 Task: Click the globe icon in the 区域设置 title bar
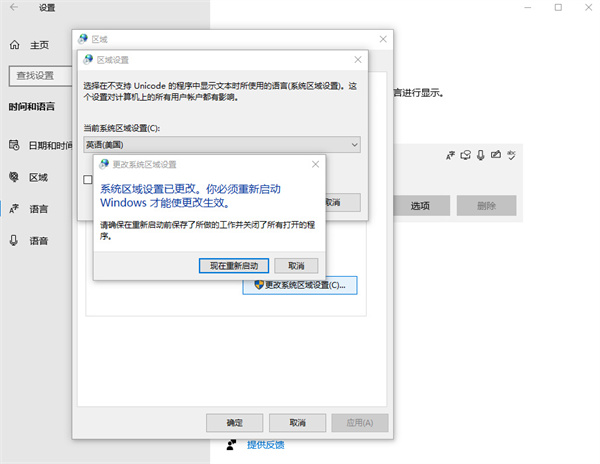click(x=88, y=60)
